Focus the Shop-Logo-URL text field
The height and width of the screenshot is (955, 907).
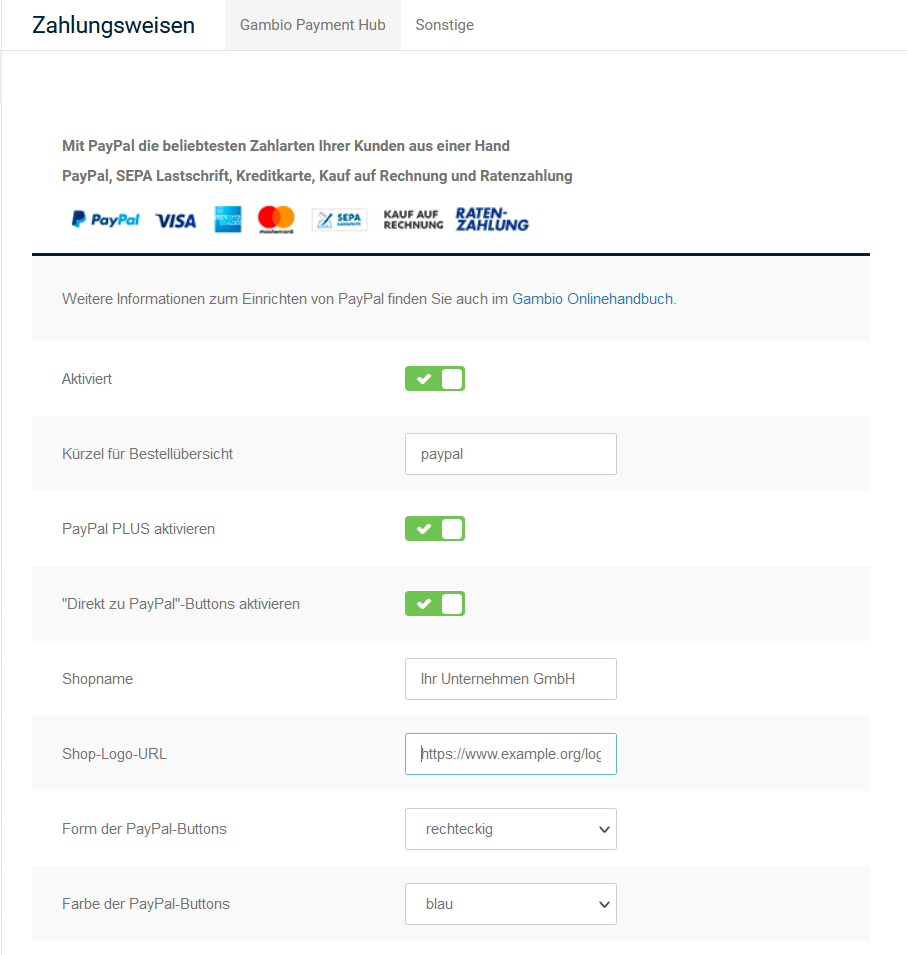coord(511,754)
